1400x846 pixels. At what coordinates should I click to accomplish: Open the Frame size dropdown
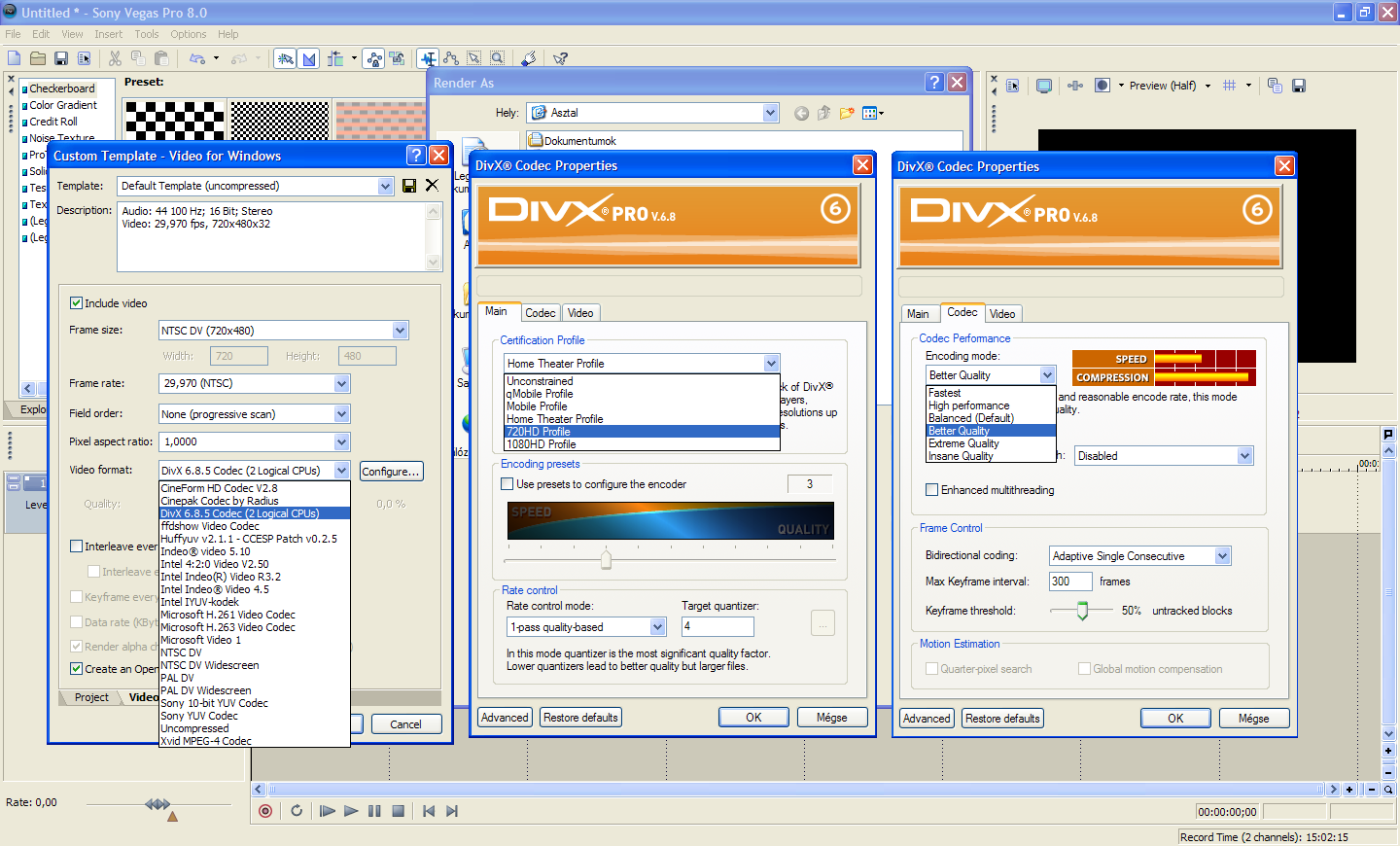point(400,331)
